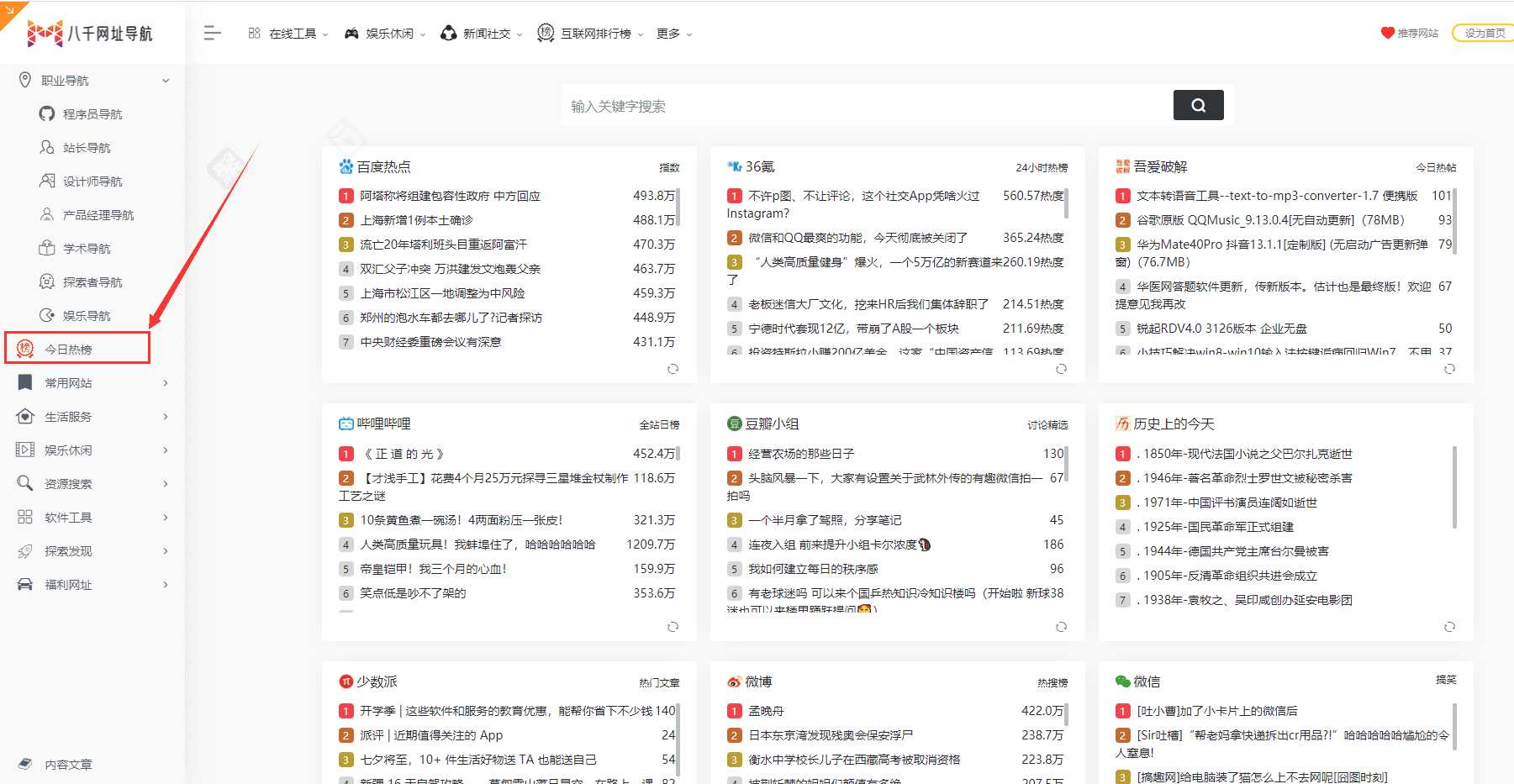The image size is (1514, 784).
Task: Click the magnifier search button
Action: (x=1198, y=105)
